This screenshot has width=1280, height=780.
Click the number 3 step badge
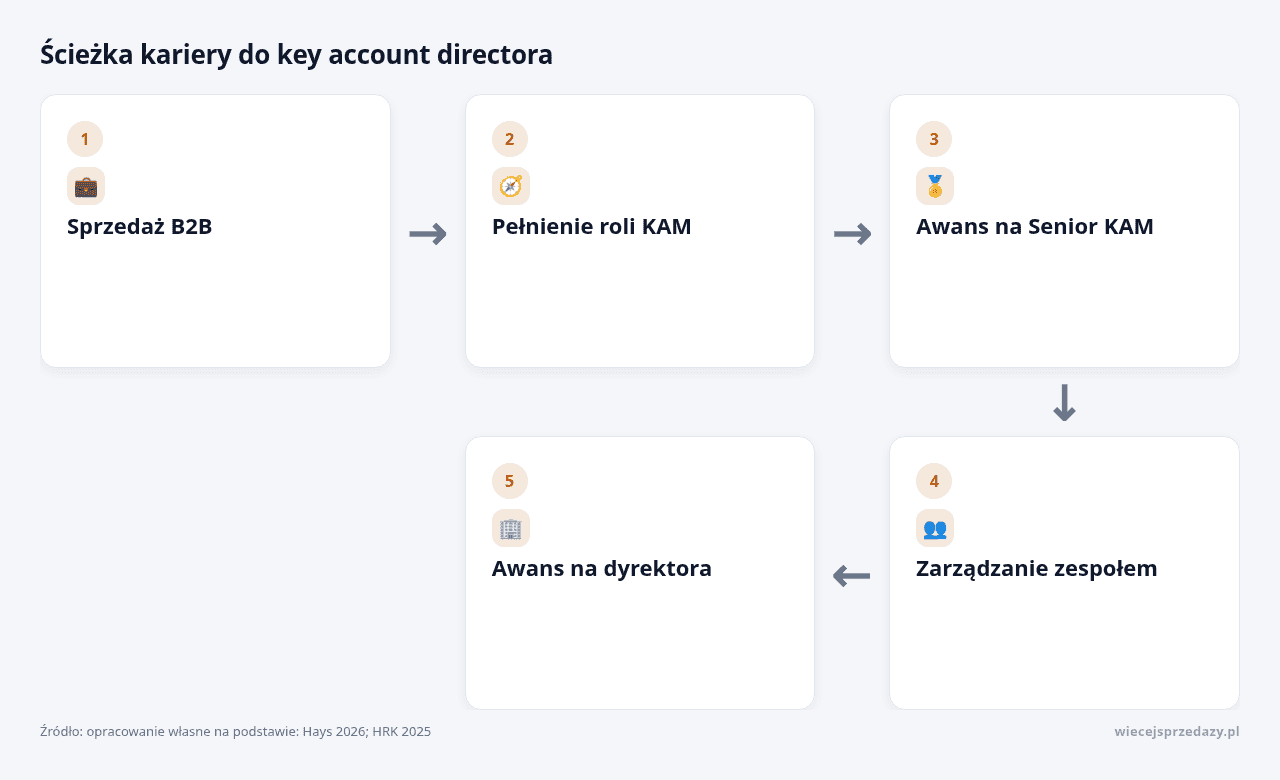tap(934, 139)
